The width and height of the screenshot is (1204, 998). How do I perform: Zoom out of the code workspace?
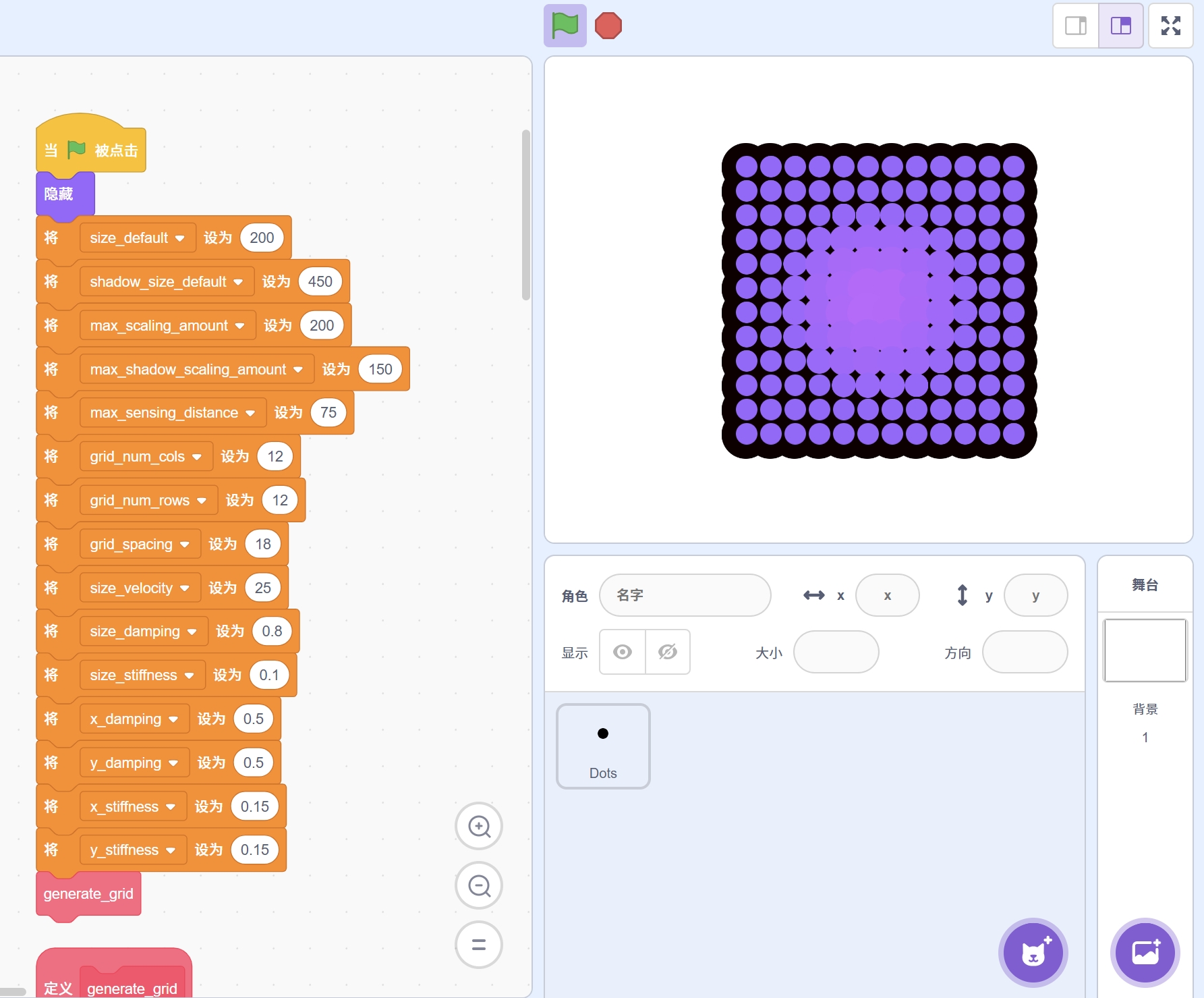(x=479, y=885)
